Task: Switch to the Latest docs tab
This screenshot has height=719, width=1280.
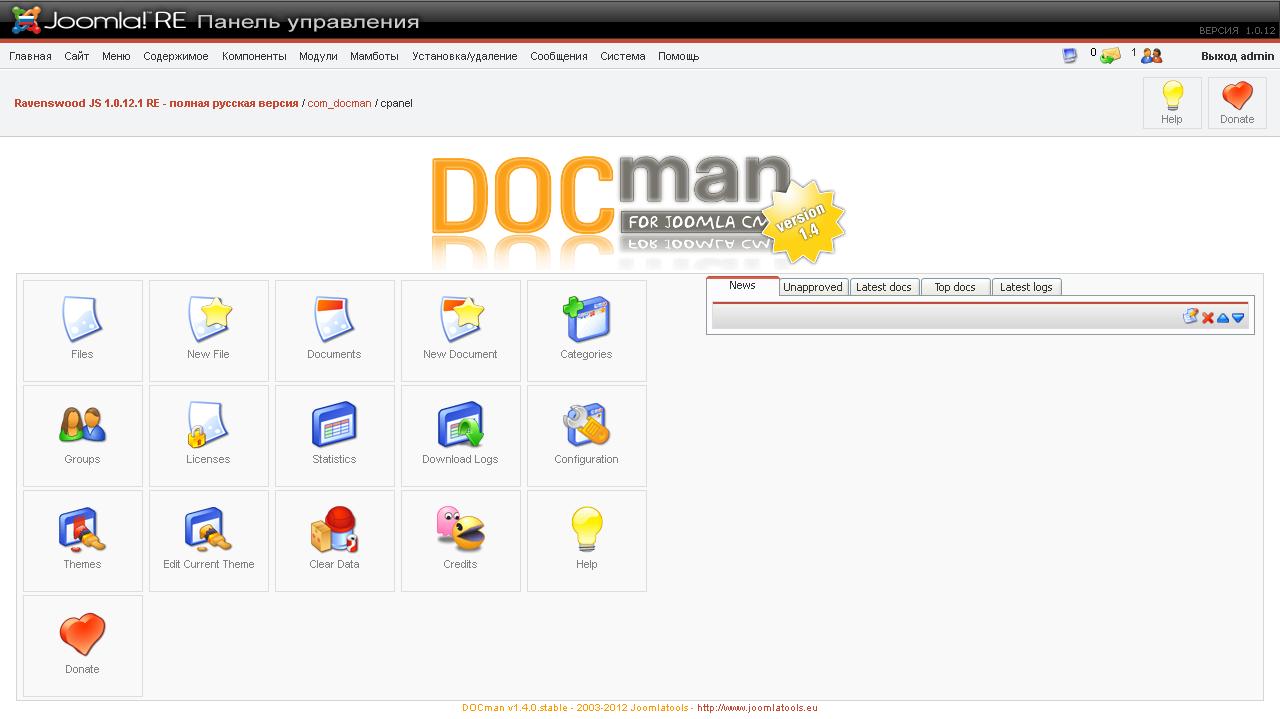Action: tap(884, 287)
